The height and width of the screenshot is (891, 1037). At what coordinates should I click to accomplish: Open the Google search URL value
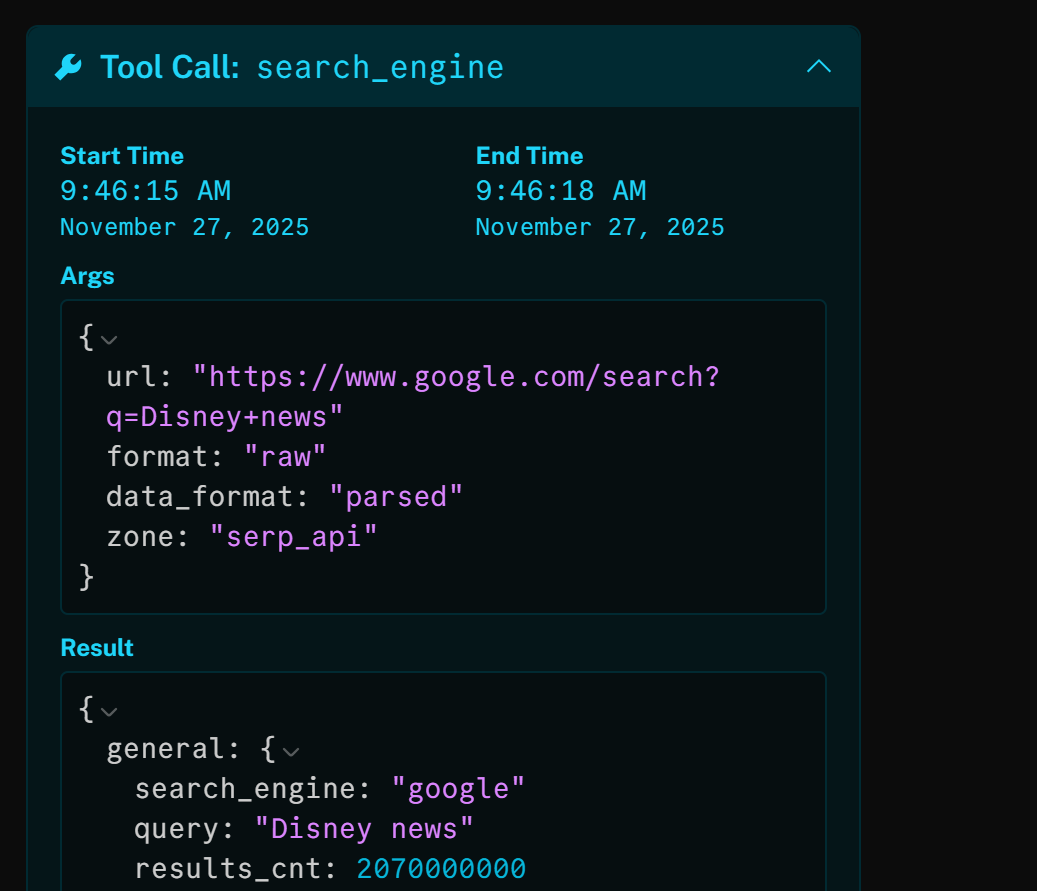(456, 375)
